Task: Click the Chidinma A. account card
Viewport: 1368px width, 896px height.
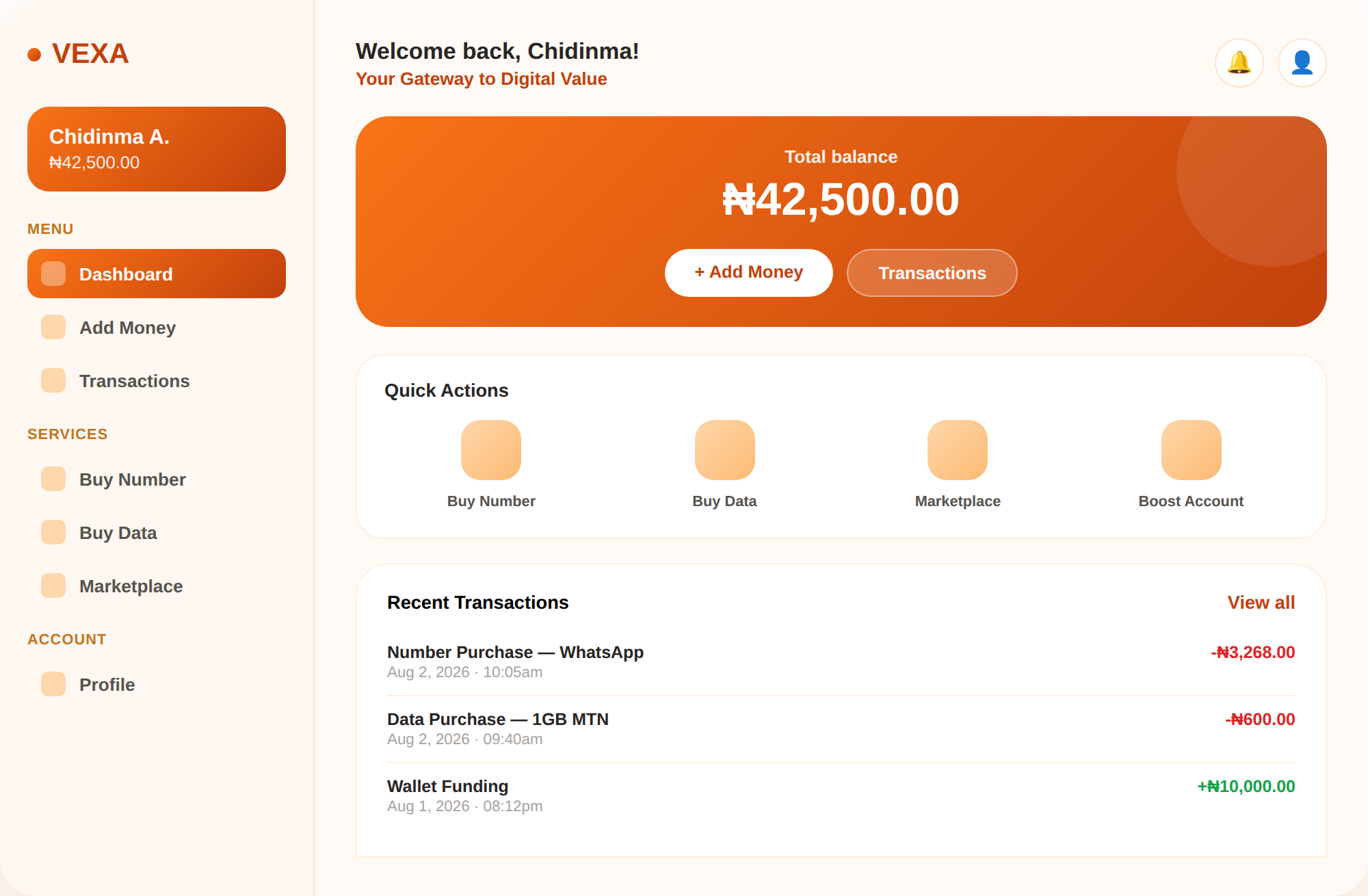Action: 157,149
